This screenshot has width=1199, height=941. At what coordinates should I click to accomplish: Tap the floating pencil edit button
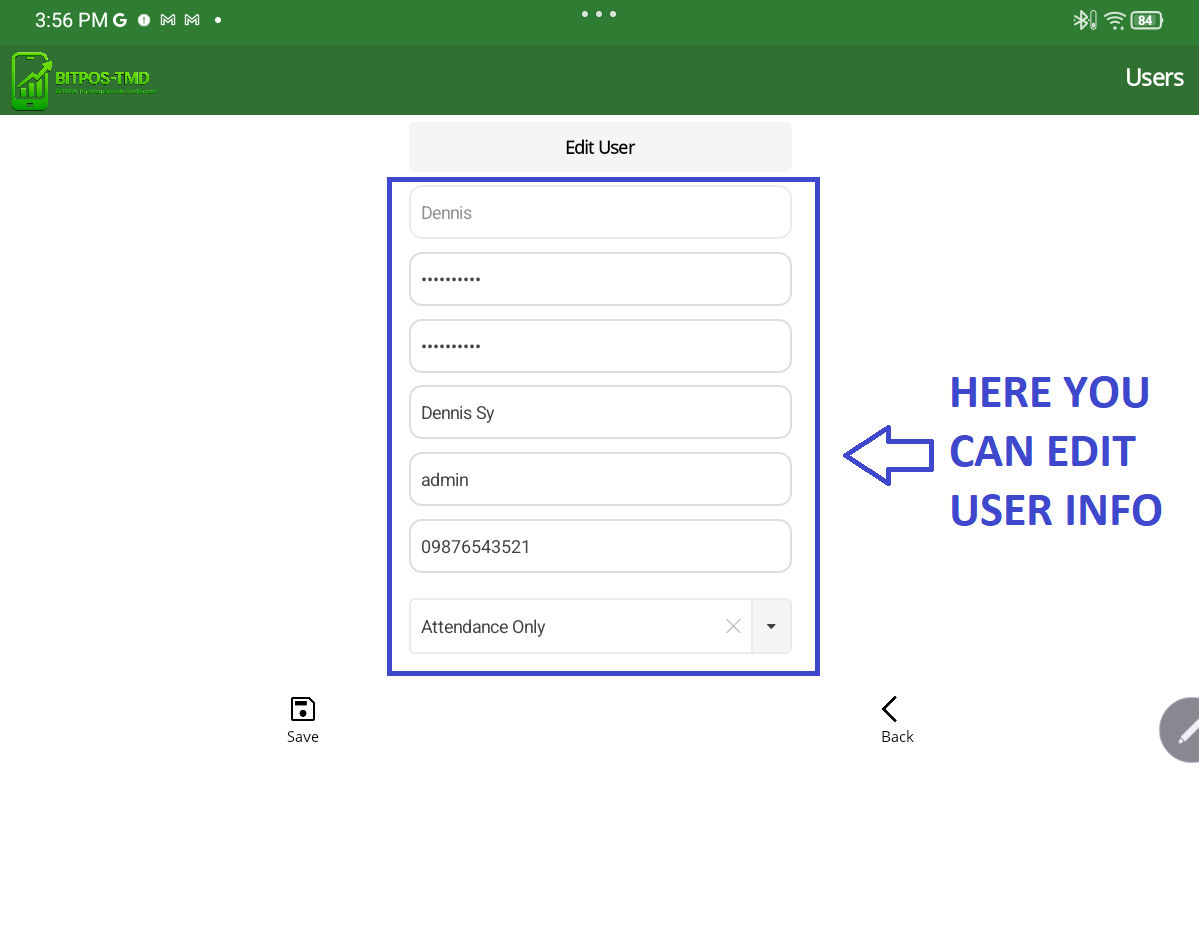[1184, 732]
